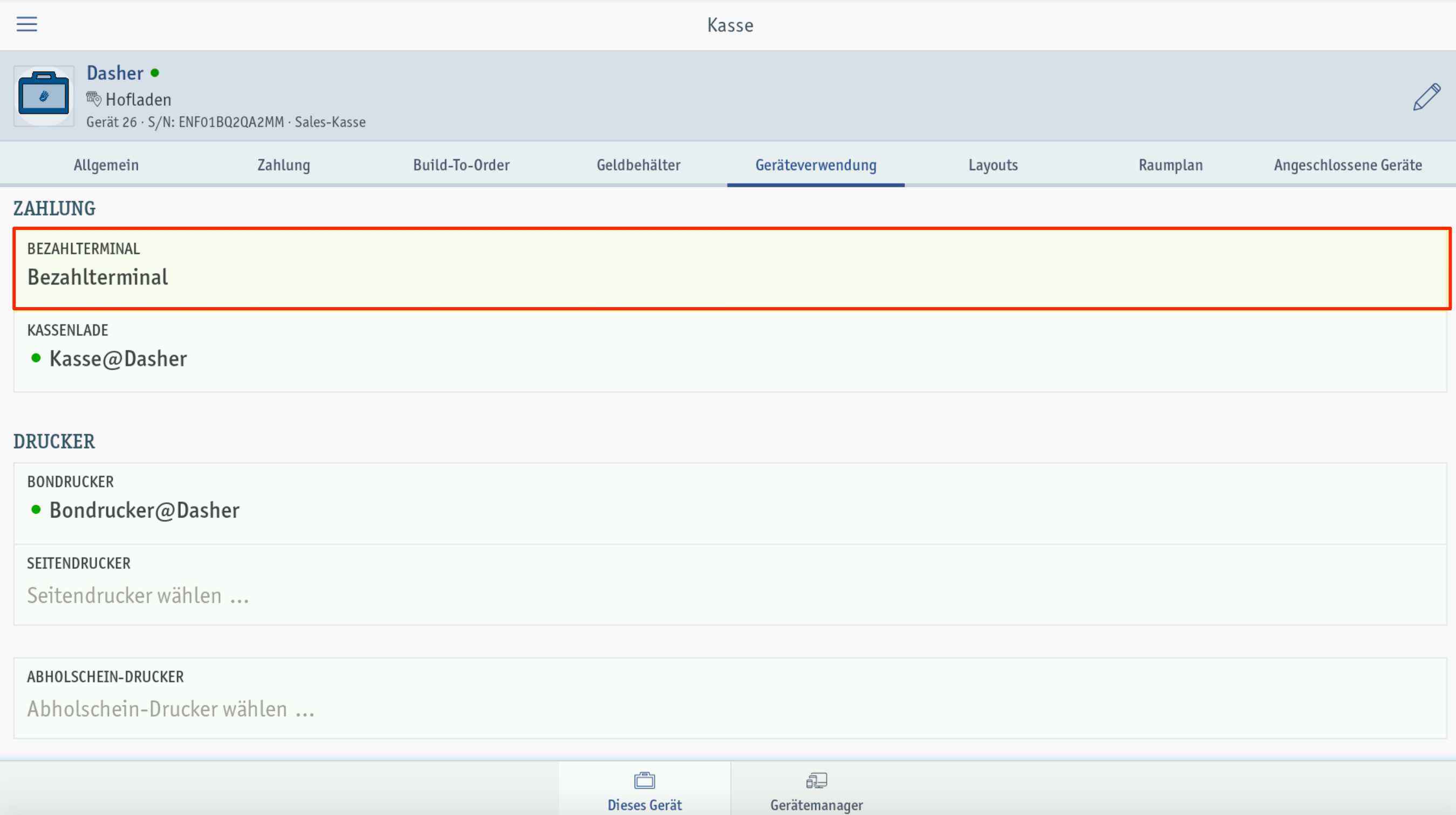Image resolution: width=1456 pixels, height=815 pixels.
Task: Click the ZAHLUNG section heading
Action: 55,208
